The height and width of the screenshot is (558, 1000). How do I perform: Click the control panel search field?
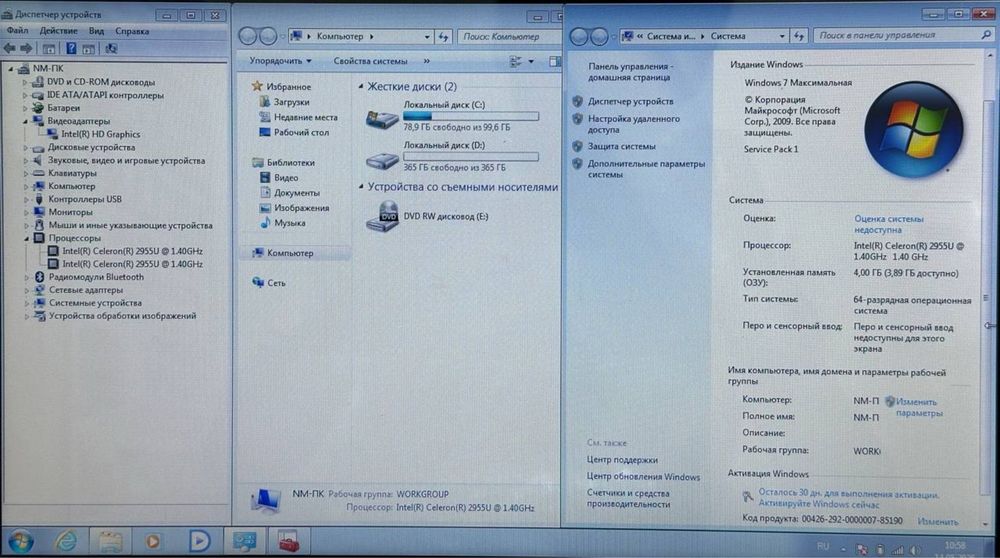902,36
